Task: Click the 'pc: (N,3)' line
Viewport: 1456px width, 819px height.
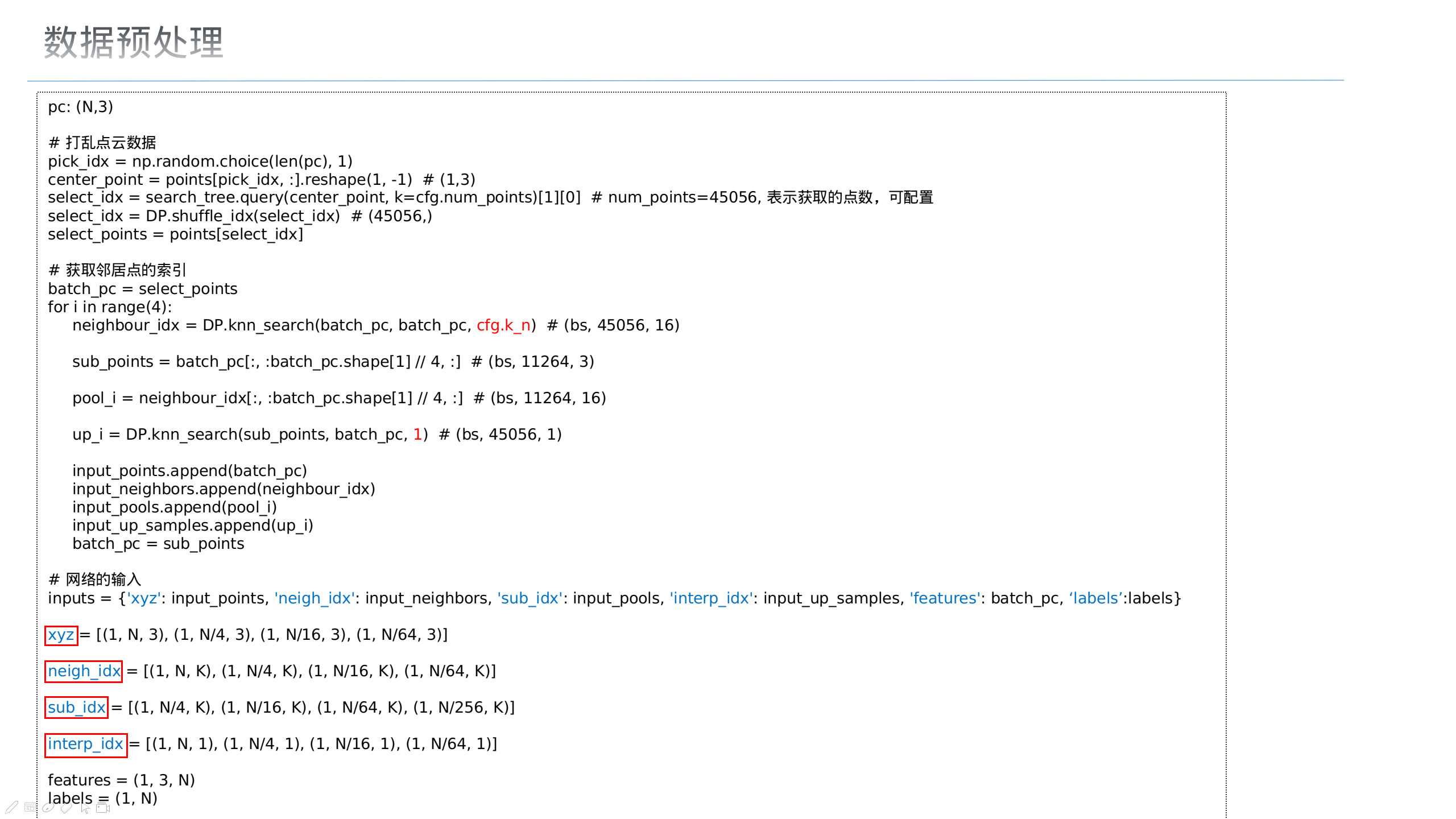Action: 80,107
